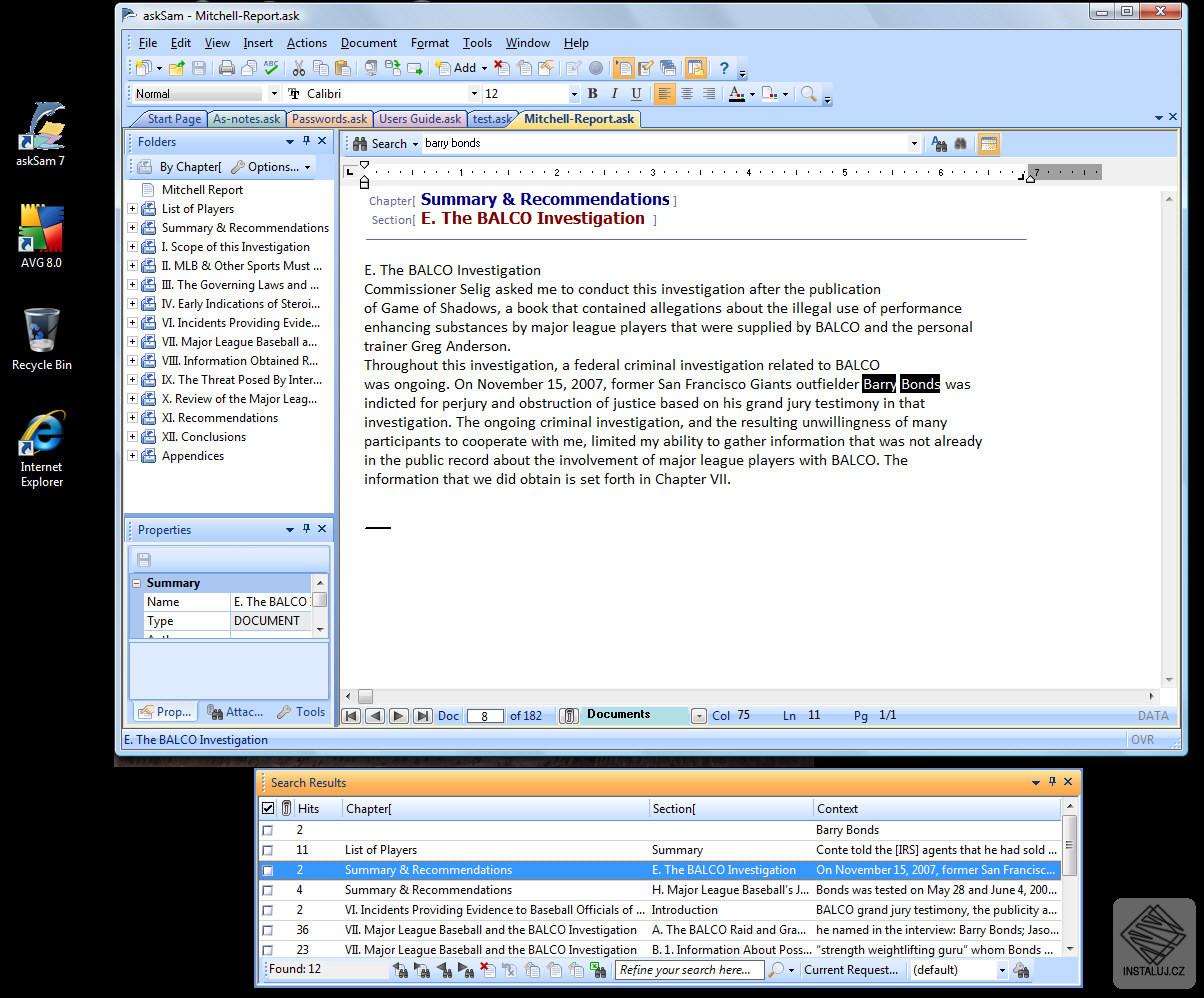Screen dimensions: 1204x998
Task: Toggle the header checkbox in Search Results
Action: pyautogui.click(x=268, y=808)
